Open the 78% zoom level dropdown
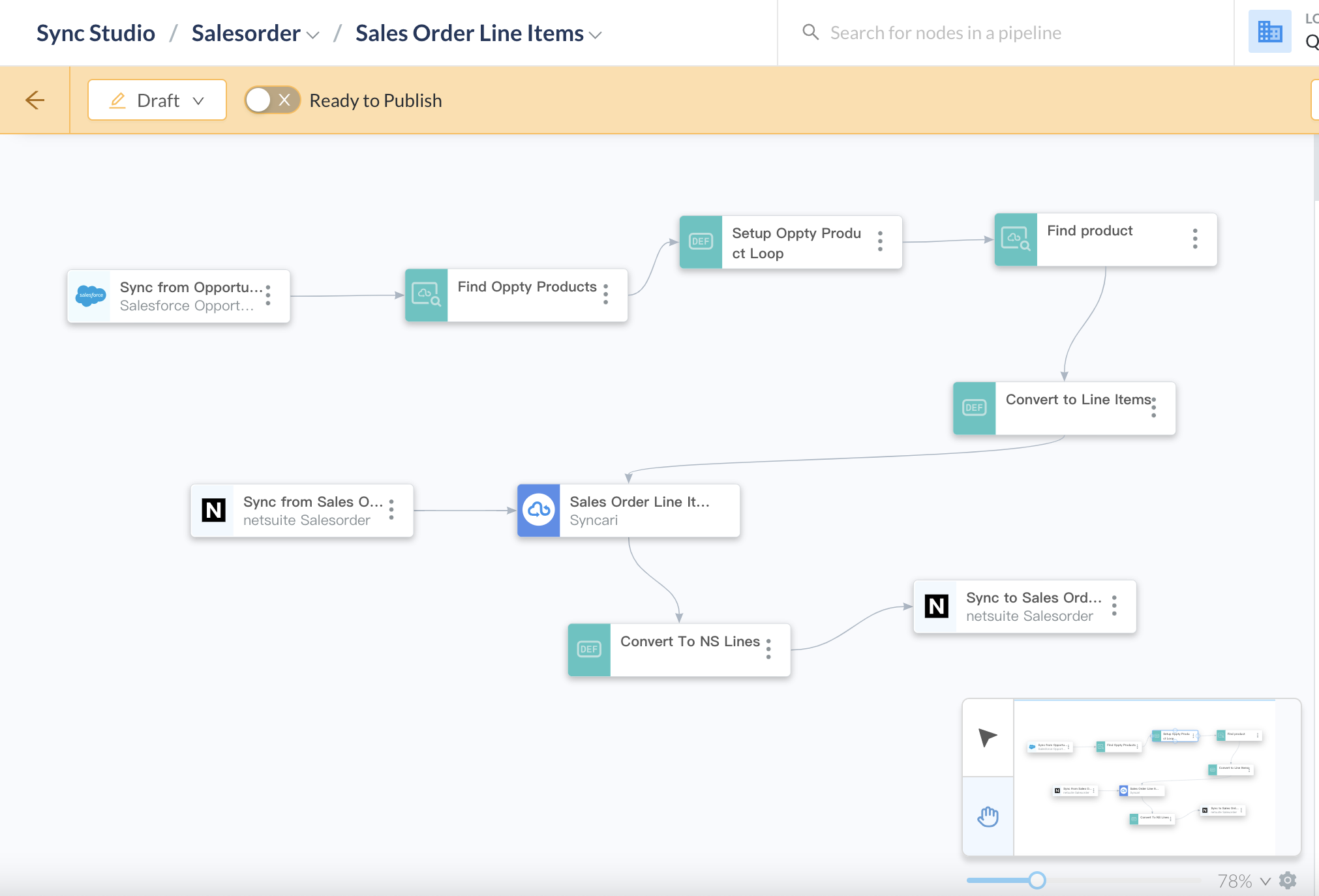The width and height of the screenshot is (1319, 896). click(x=1244, y=881)
